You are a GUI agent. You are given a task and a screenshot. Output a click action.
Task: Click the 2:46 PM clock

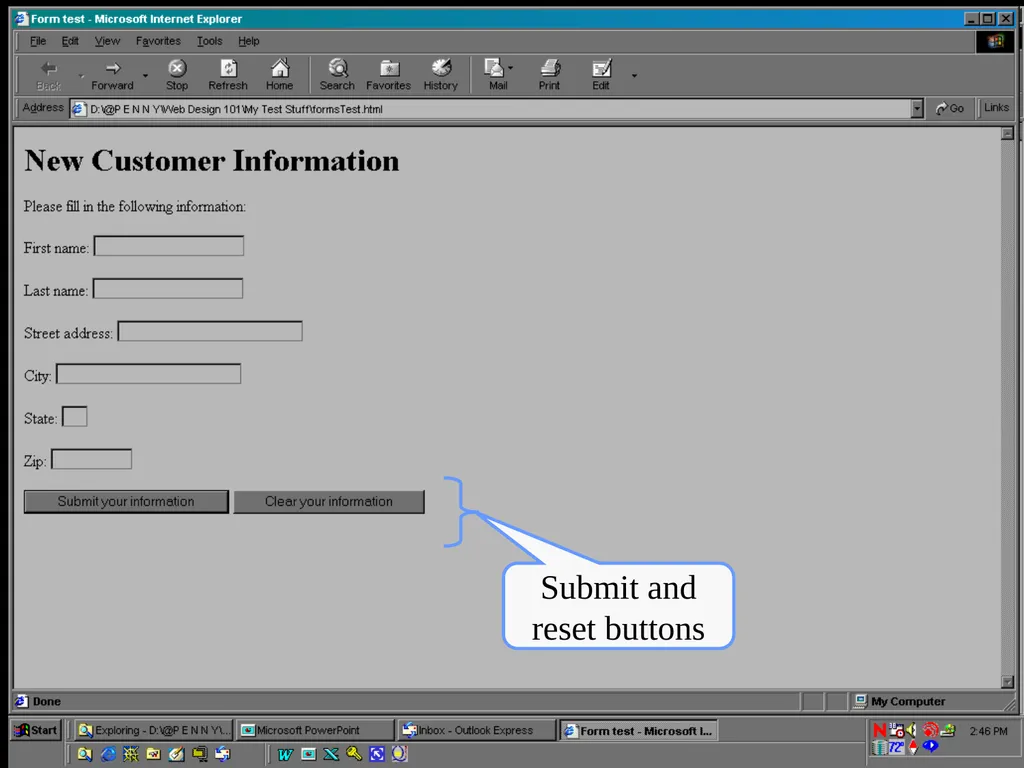(x=988, y=731)
